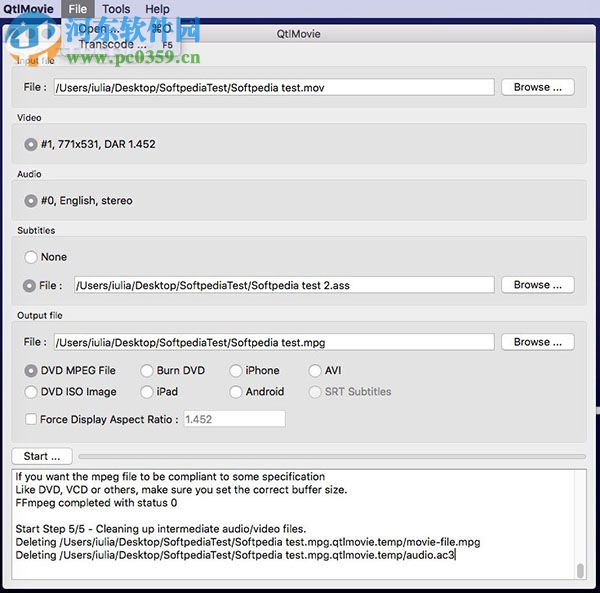
Task: Browse for the output file
Action: (538, 342)
